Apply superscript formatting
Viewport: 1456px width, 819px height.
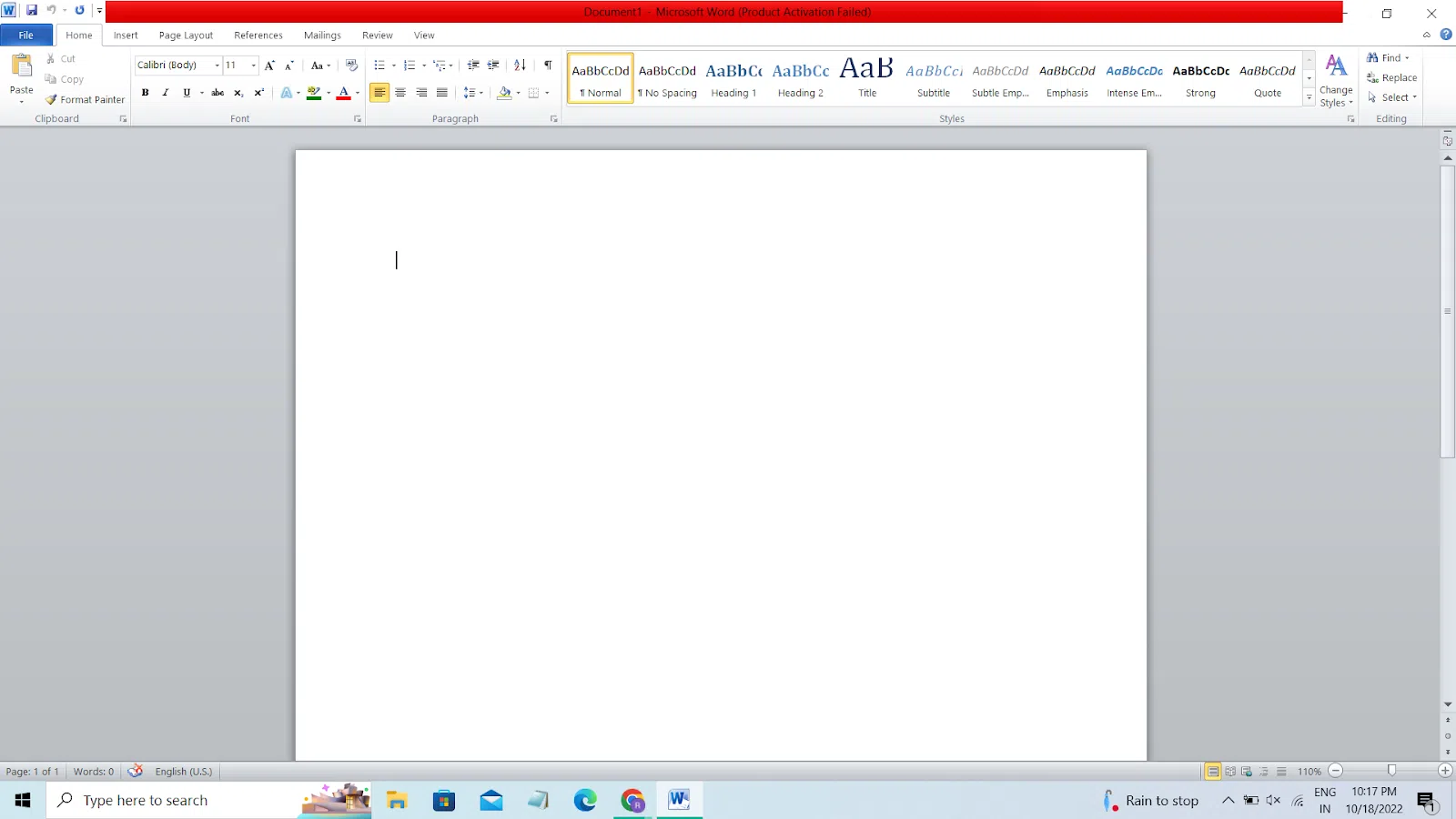[259, 93]
